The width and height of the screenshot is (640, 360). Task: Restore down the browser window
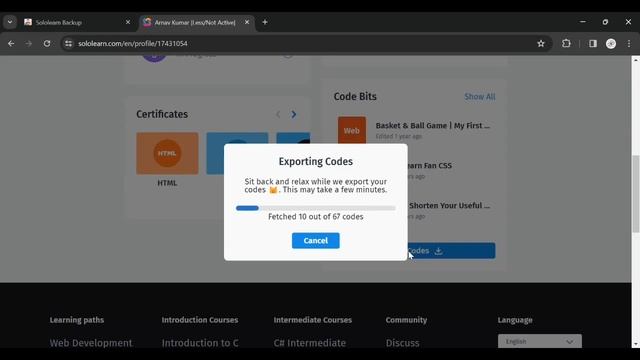click(605, 22)
